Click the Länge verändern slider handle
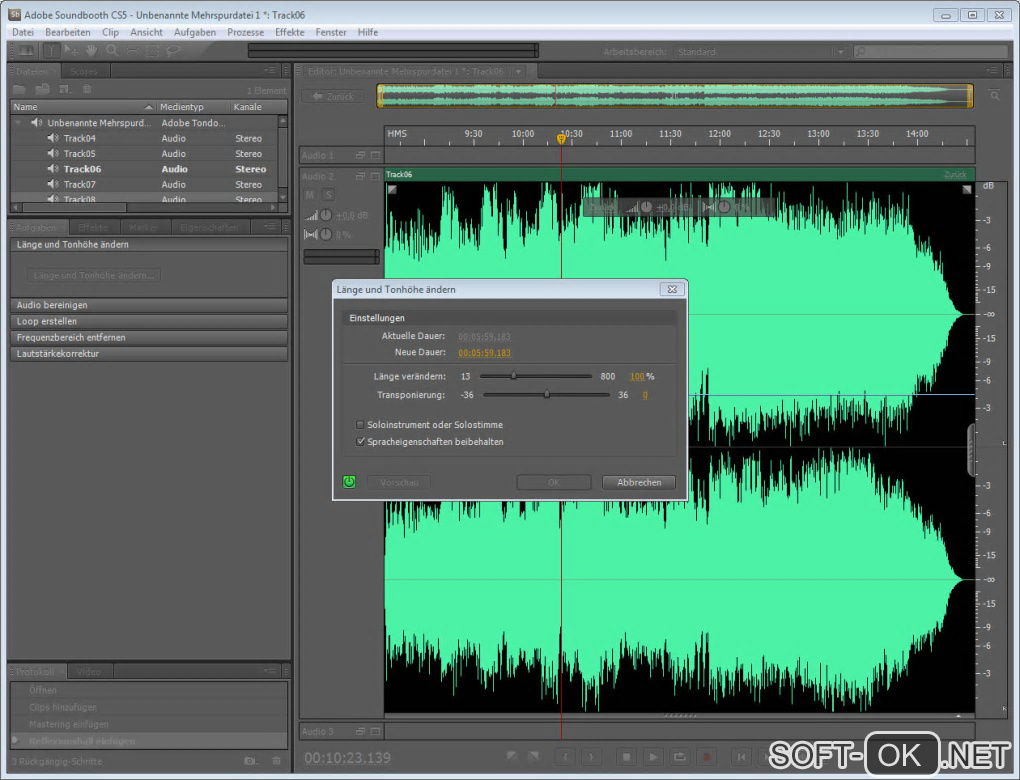 pos(514,376)
